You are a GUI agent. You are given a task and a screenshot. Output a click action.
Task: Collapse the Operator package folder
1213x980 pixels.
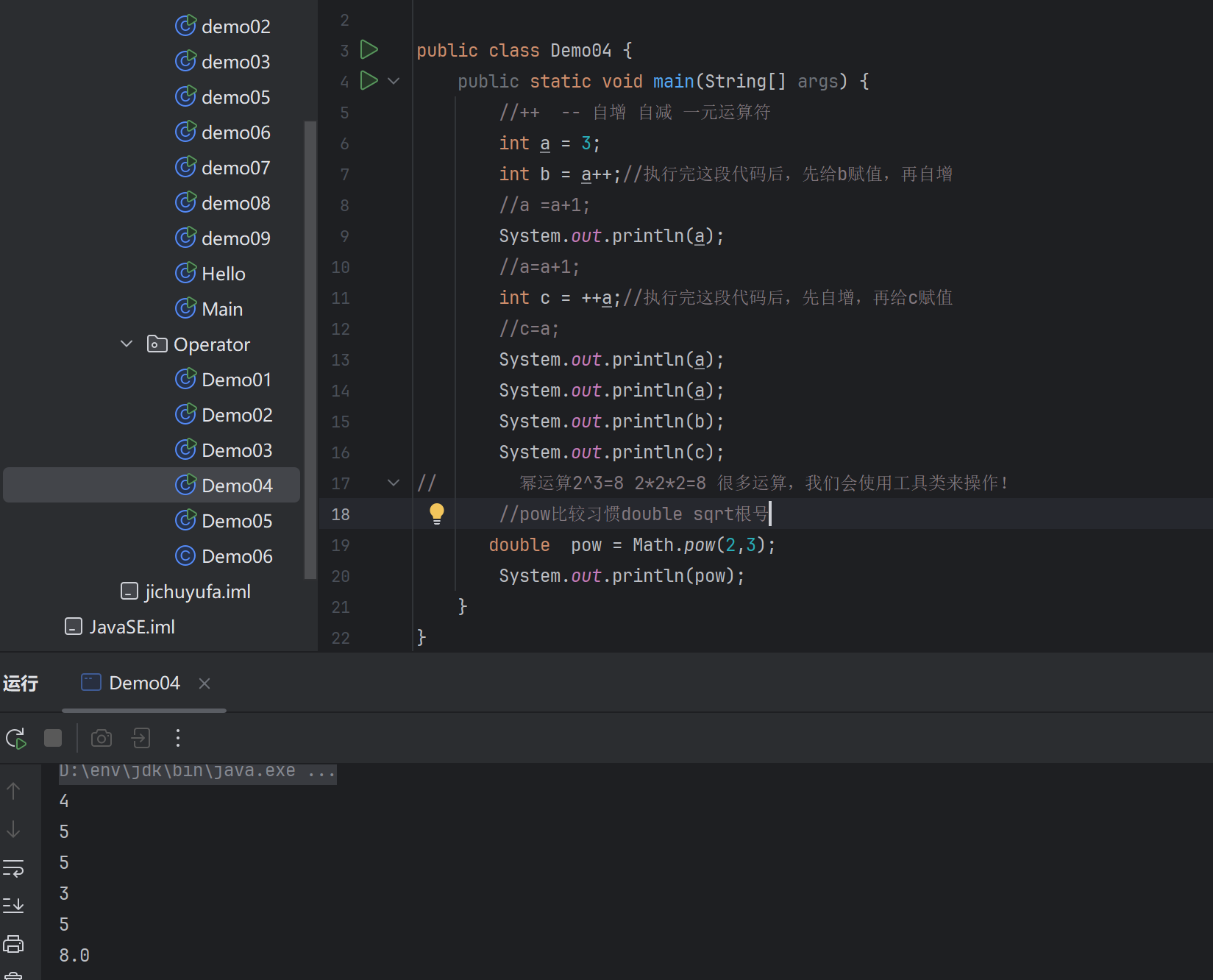[127, 344]
